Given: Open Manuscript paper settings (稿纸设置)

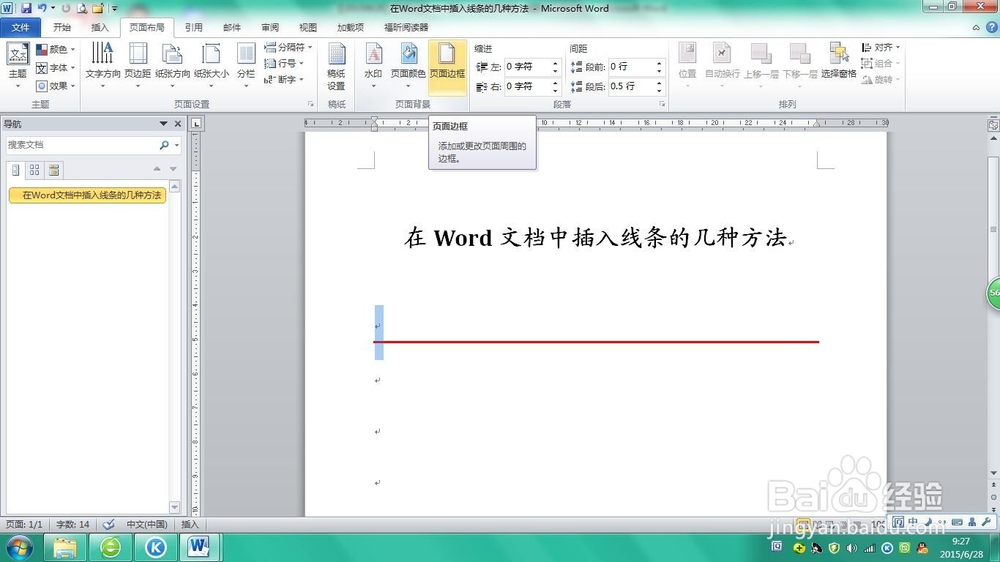Looking at the screenshot, I should click(336, 68).
